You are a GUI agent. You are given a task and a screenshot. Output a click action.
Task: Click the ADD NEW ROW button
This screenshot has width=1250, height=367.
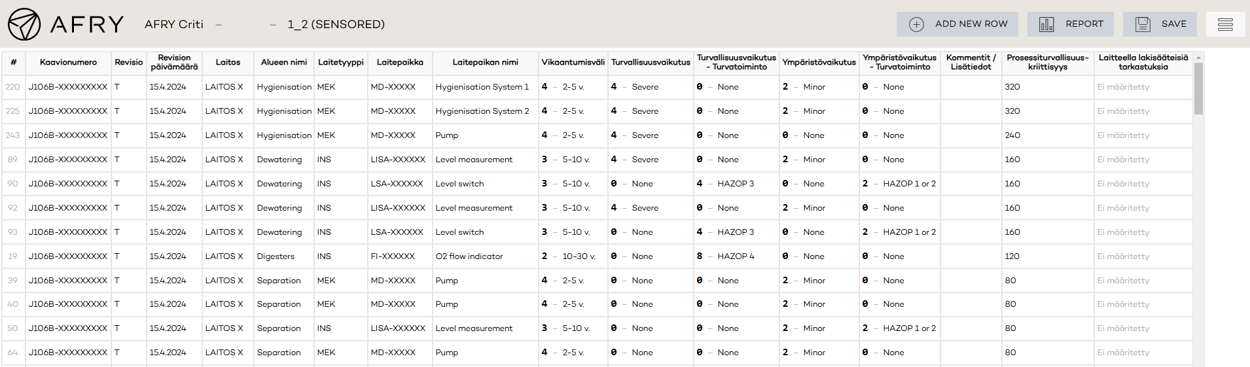tap(957, 24)
